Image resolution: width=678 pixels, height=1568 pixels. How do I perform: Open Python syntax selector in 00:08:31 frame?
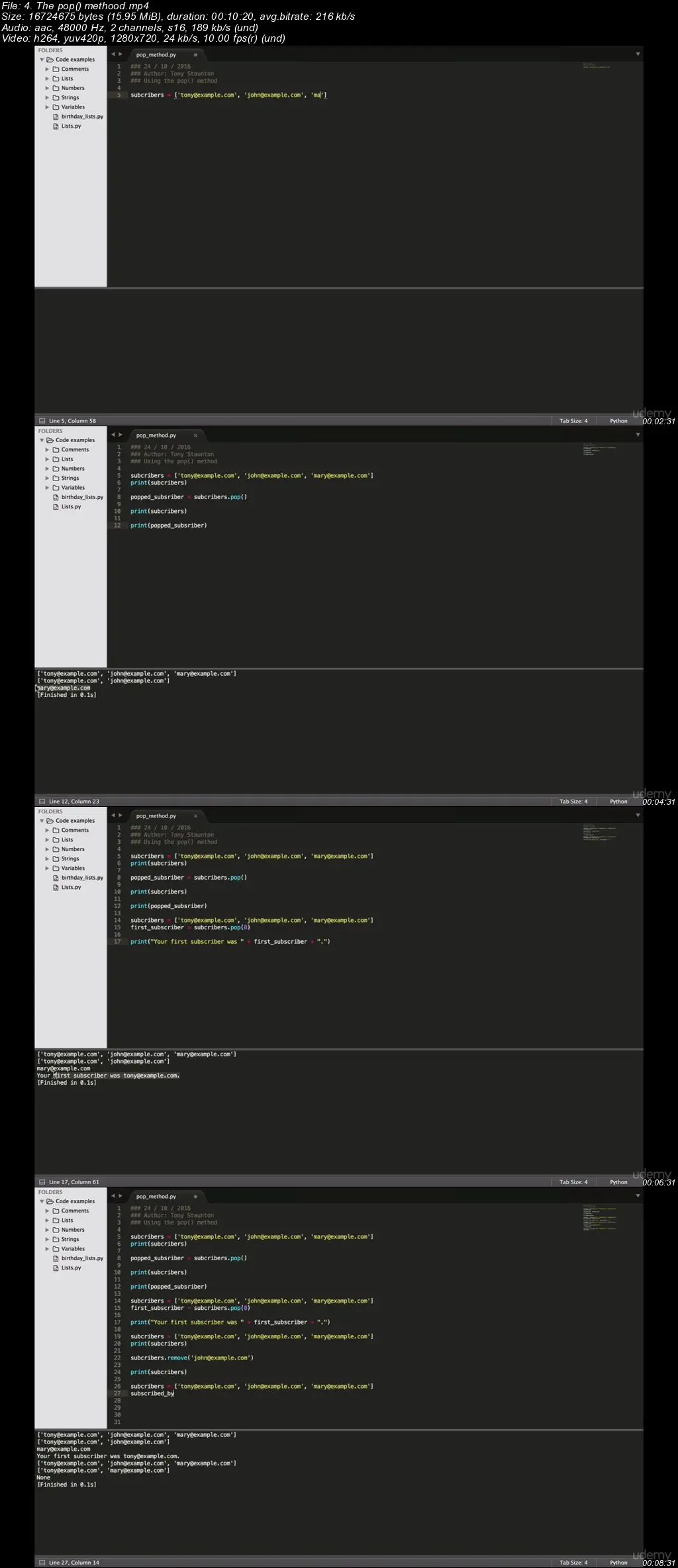618,1563
